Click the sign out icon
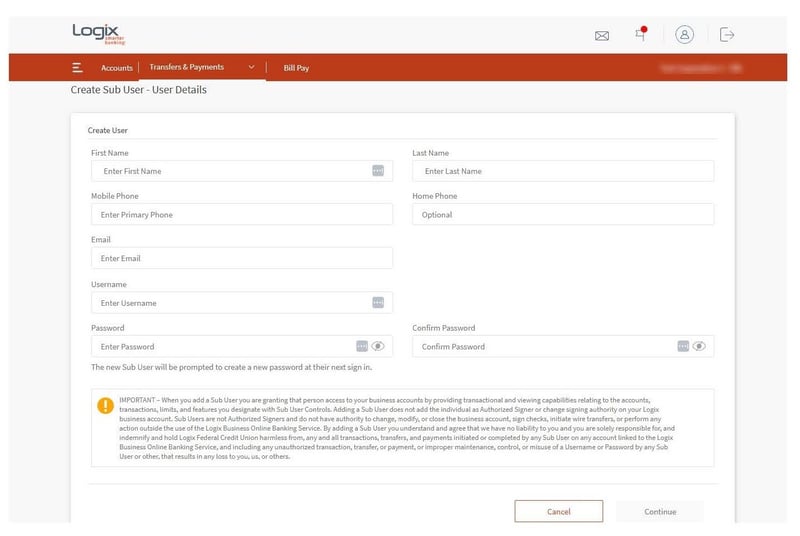Screen dimensions: 800x536 click(727, 34)
